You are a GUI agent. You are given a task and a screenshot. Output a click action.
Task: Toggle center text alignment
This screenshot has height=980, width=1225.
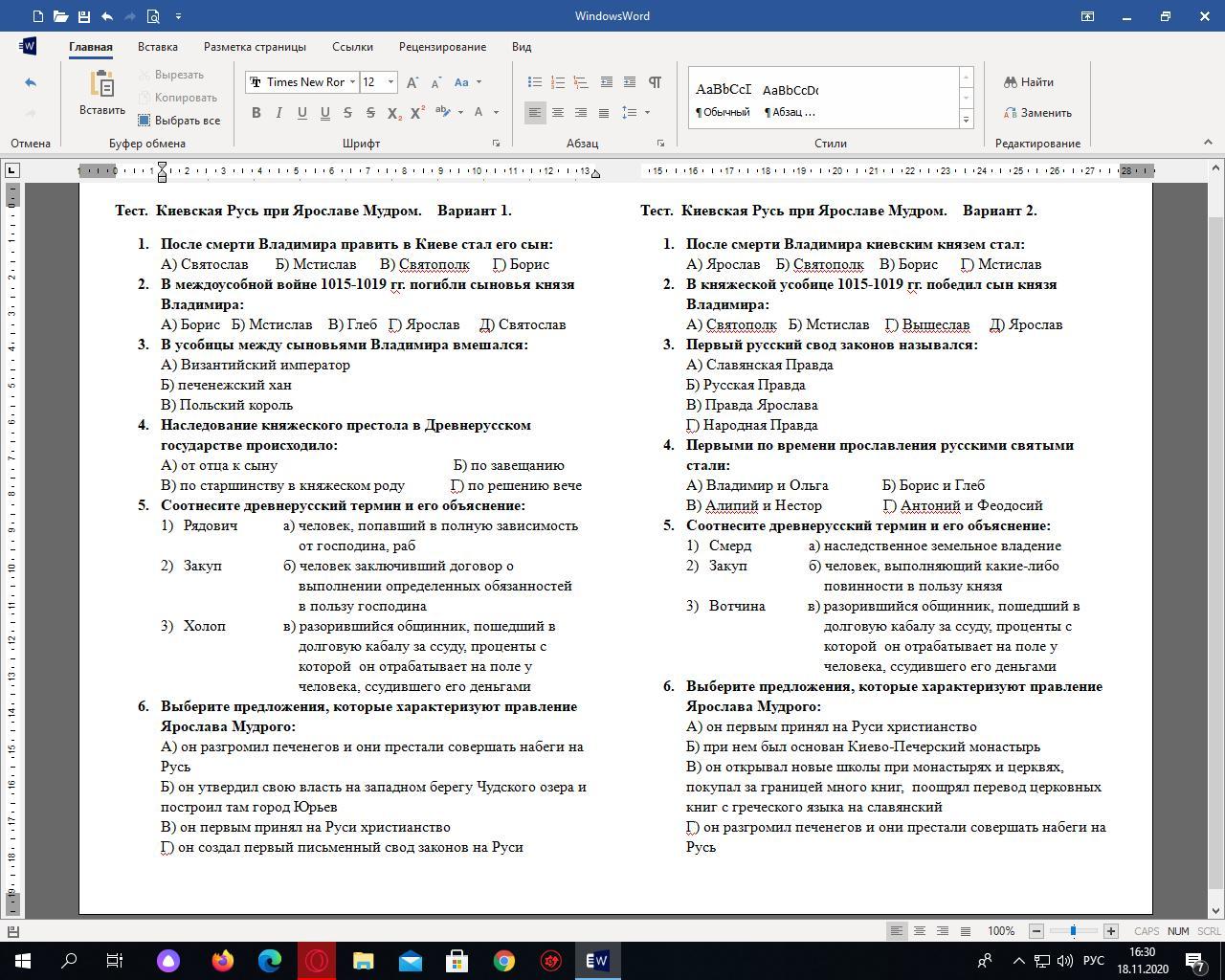tap(558, 113)
